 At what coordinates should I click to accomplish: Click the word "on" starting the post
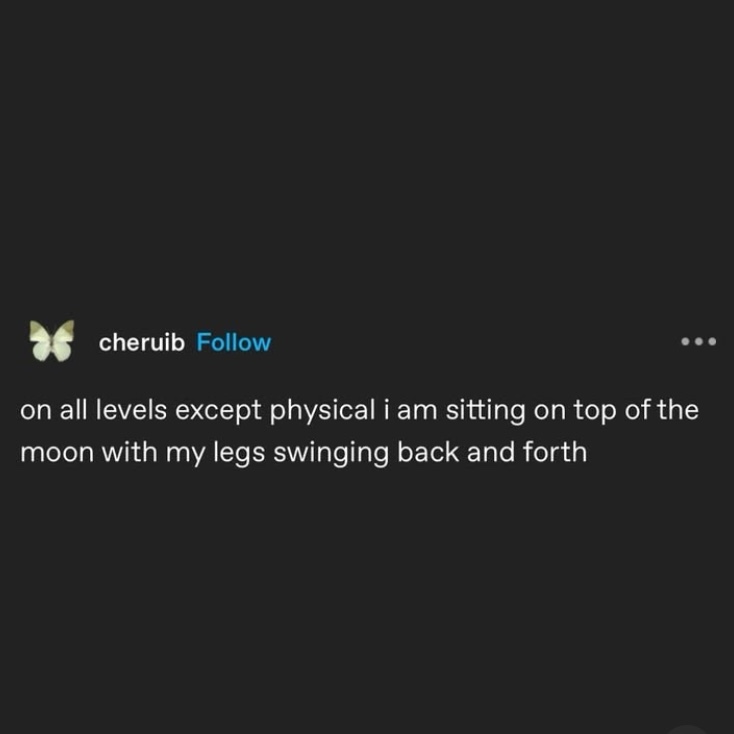33,412
